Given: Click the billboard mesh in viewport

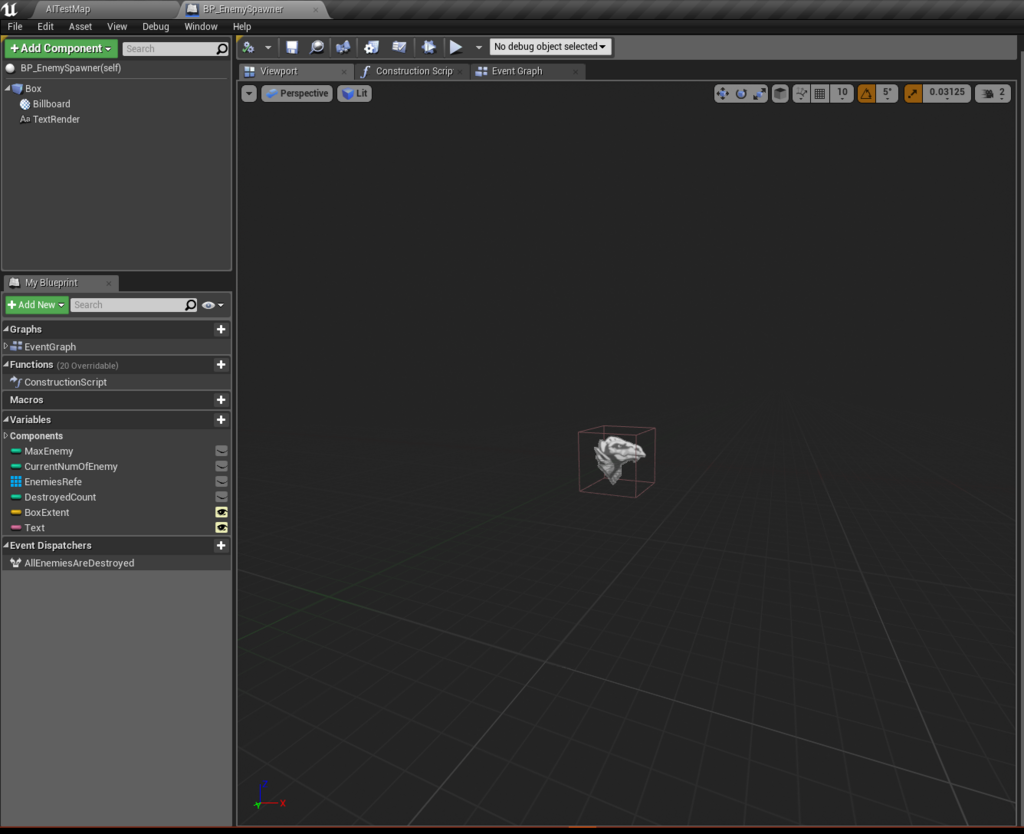Looking at the screenshot, I should click(617, 458).
